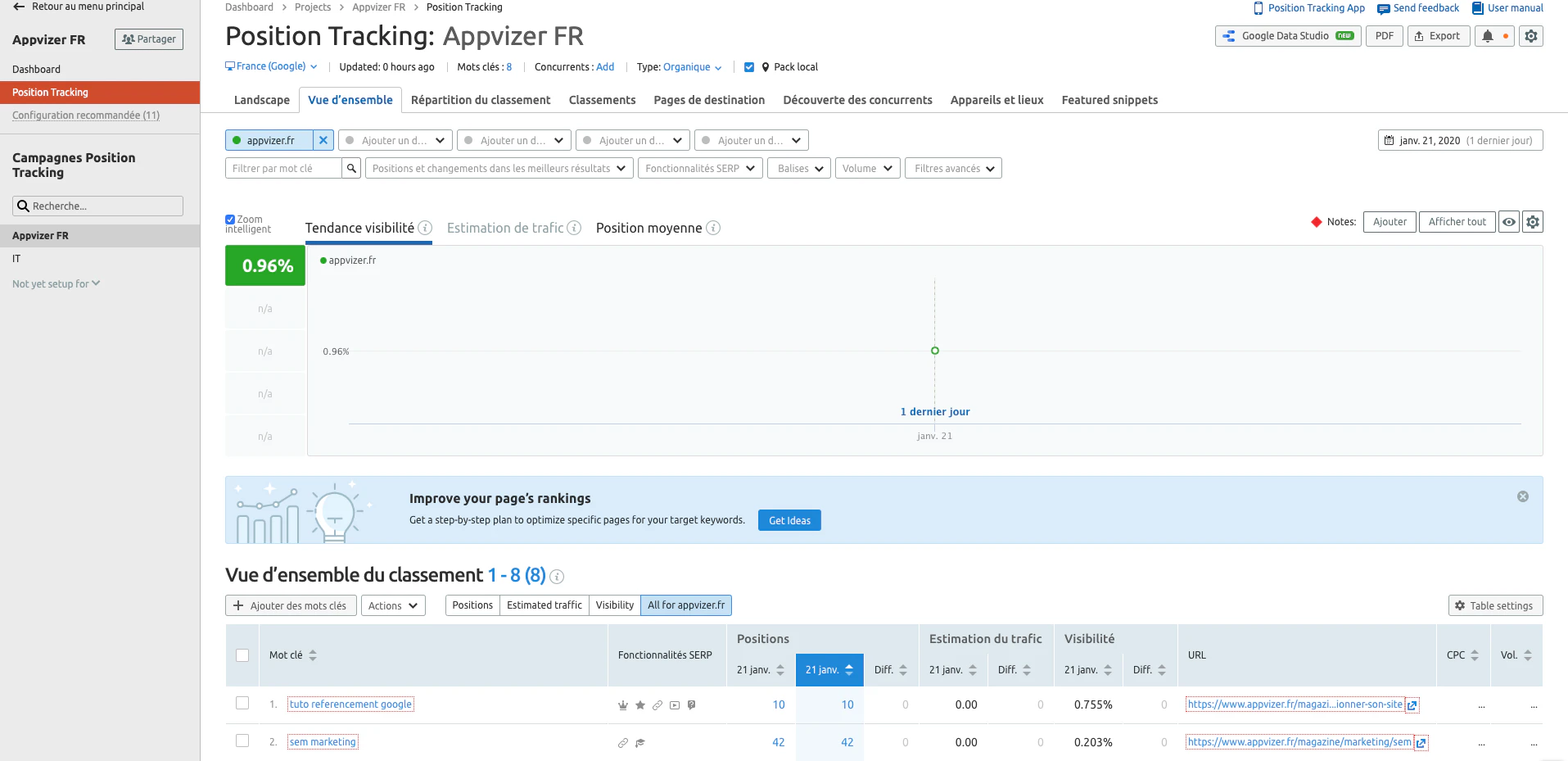Open the Balises filter dropdown
Viewport: 1568px width, 761px height.
click(x=799, y=168)
